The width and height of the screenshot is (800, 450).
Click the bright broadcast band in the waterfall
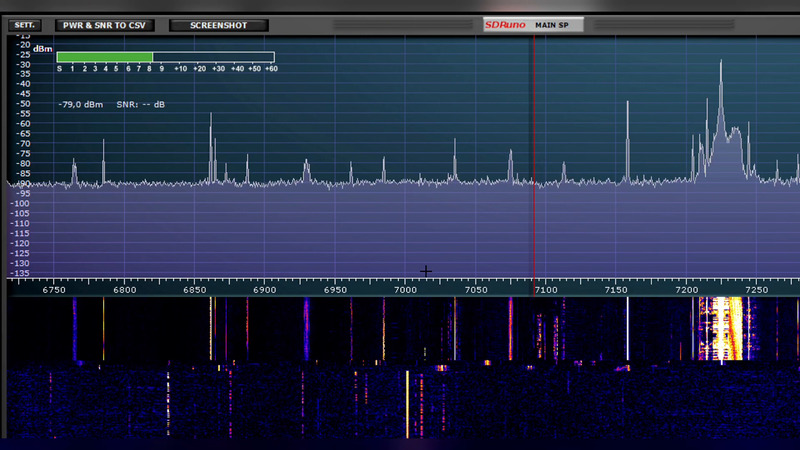point(722,330)
